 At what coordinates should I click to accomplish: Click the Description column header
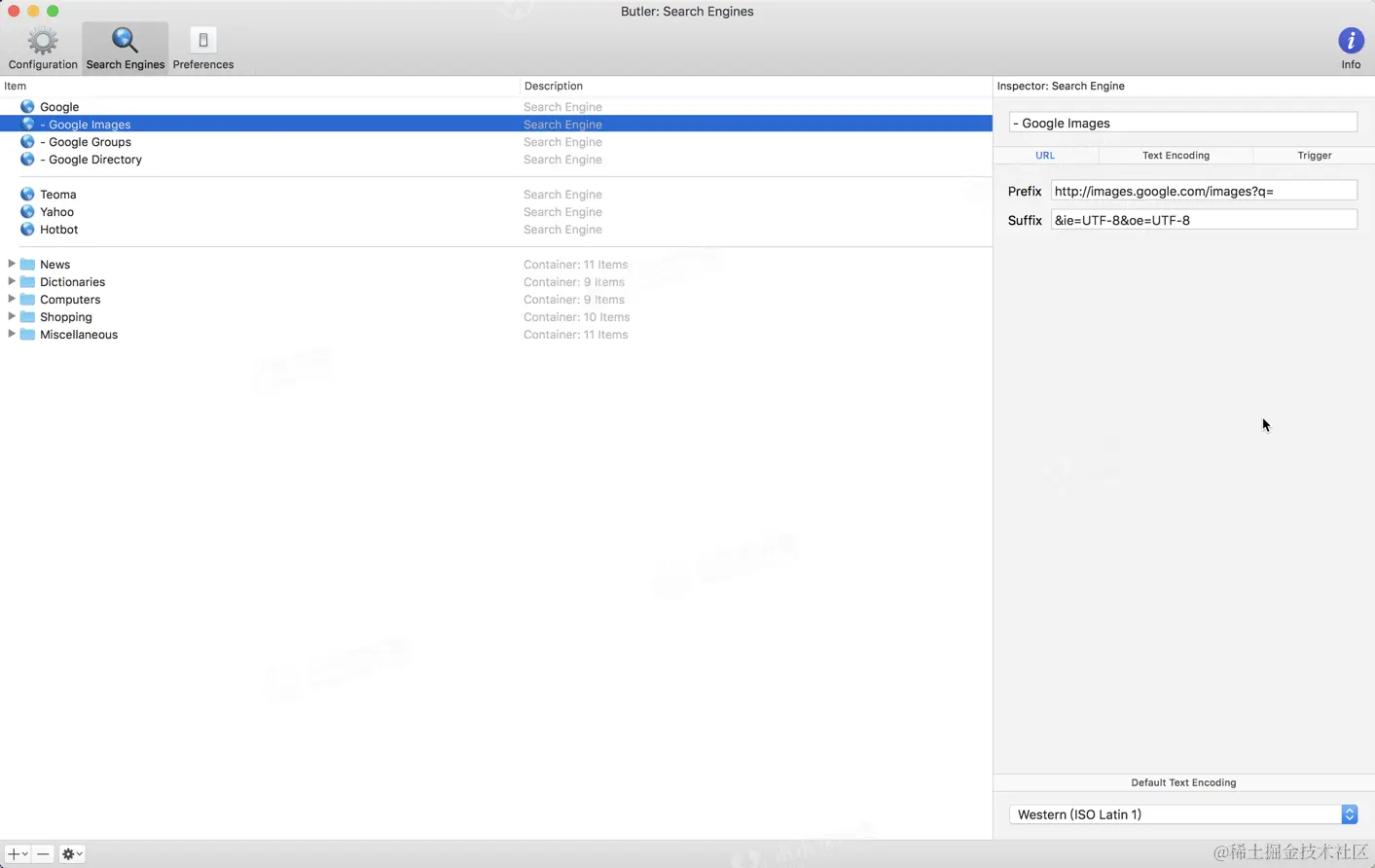(x=756, y=86)
